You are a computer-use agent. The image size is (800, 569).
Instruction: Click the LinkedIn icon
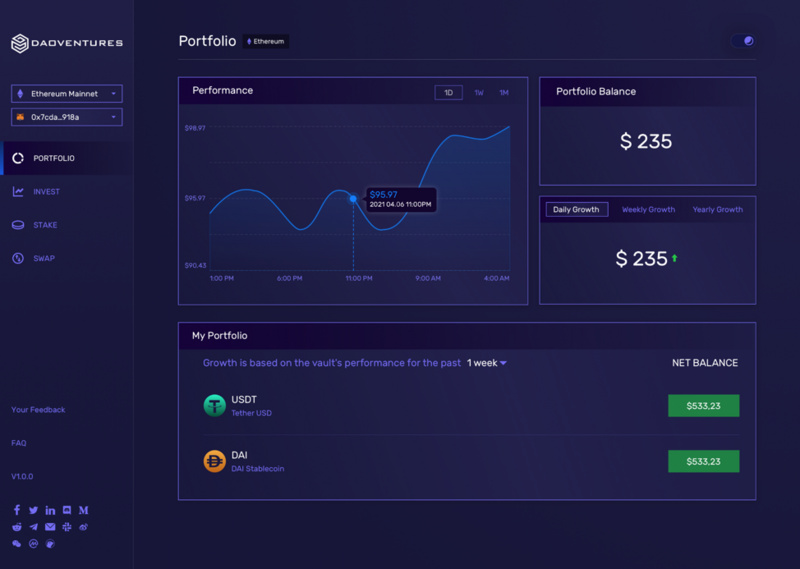pyautogui.click(x=50, y=510)
